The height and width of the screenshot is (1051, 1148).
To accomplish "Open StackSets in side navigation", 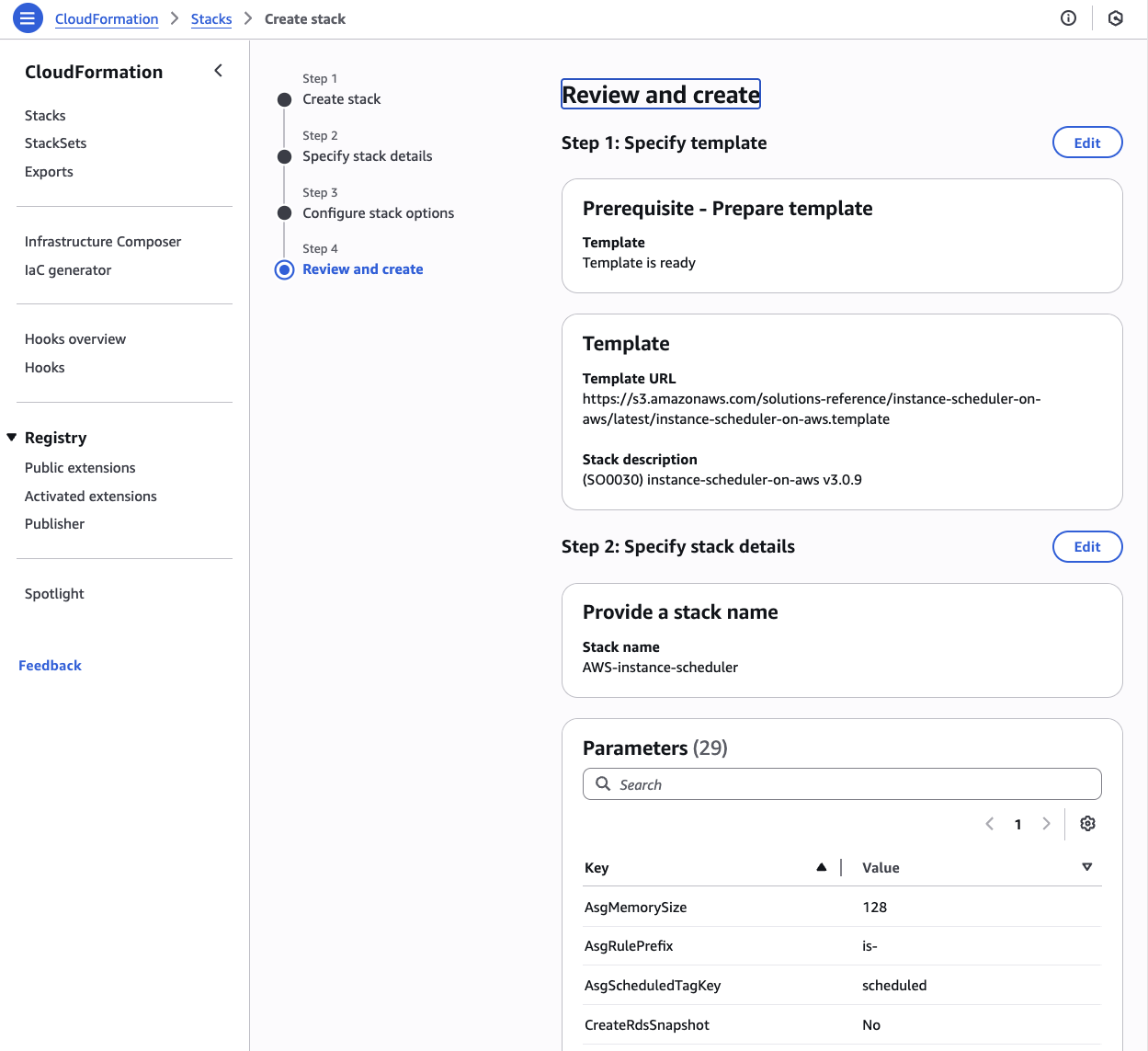I will pyautogui.click(x=56, y=143).
